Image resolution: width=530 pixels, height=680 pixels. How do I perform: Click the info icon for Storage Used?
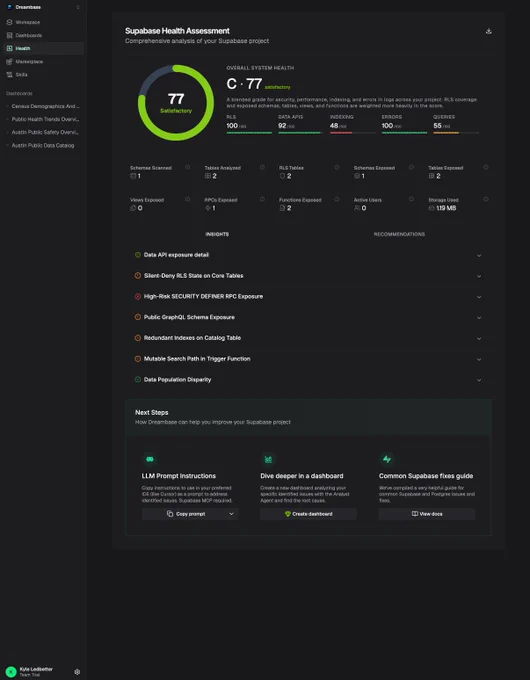point(486,199)
